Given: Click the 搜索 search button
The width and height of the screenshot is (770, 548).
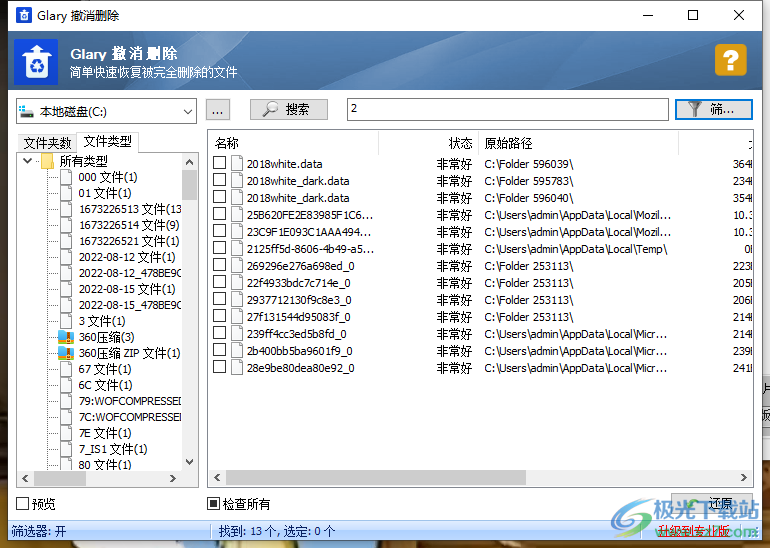Looking at the screenshot, I should coord(289,109).
